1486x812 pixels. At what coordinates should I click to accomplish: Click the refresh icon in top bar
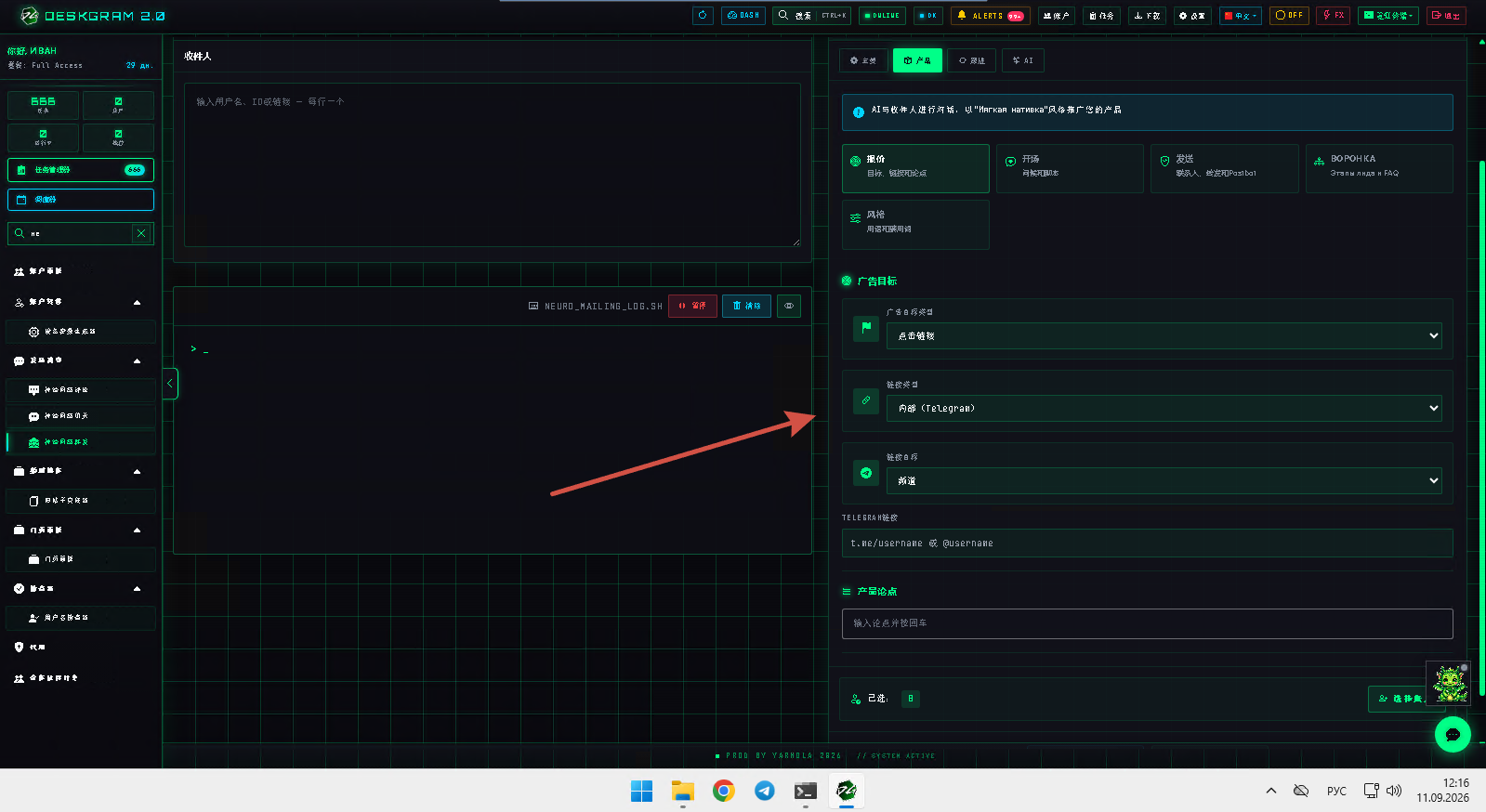(x=703, y=15)
